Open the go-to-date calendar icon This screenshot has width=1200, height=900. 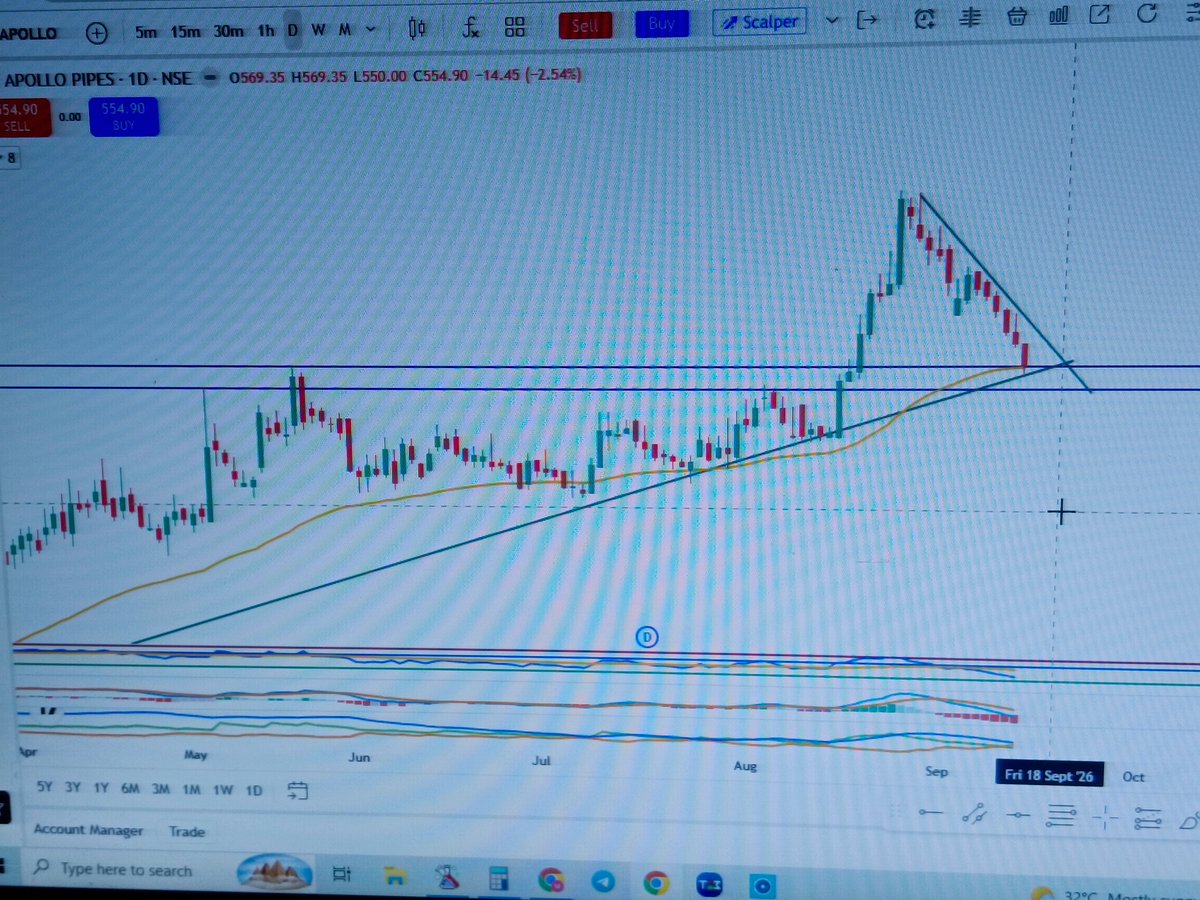(296, 791)
